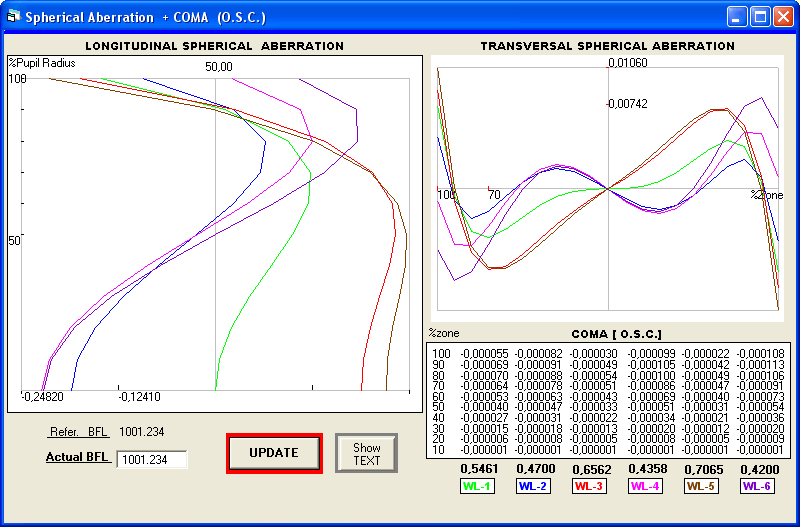Click the LONGITUDINAL SPHERICAL ABERRATION title

214,46
